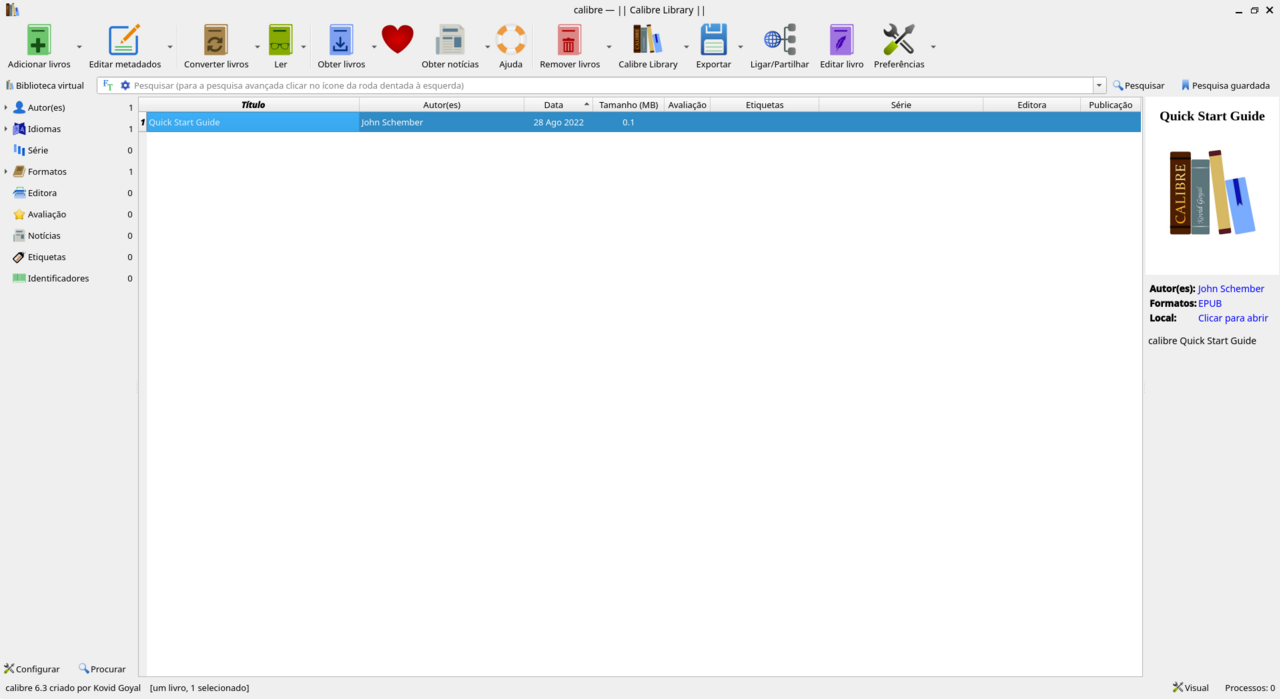
Task: Open Preferências tools icon
Action: coord(899,40)
